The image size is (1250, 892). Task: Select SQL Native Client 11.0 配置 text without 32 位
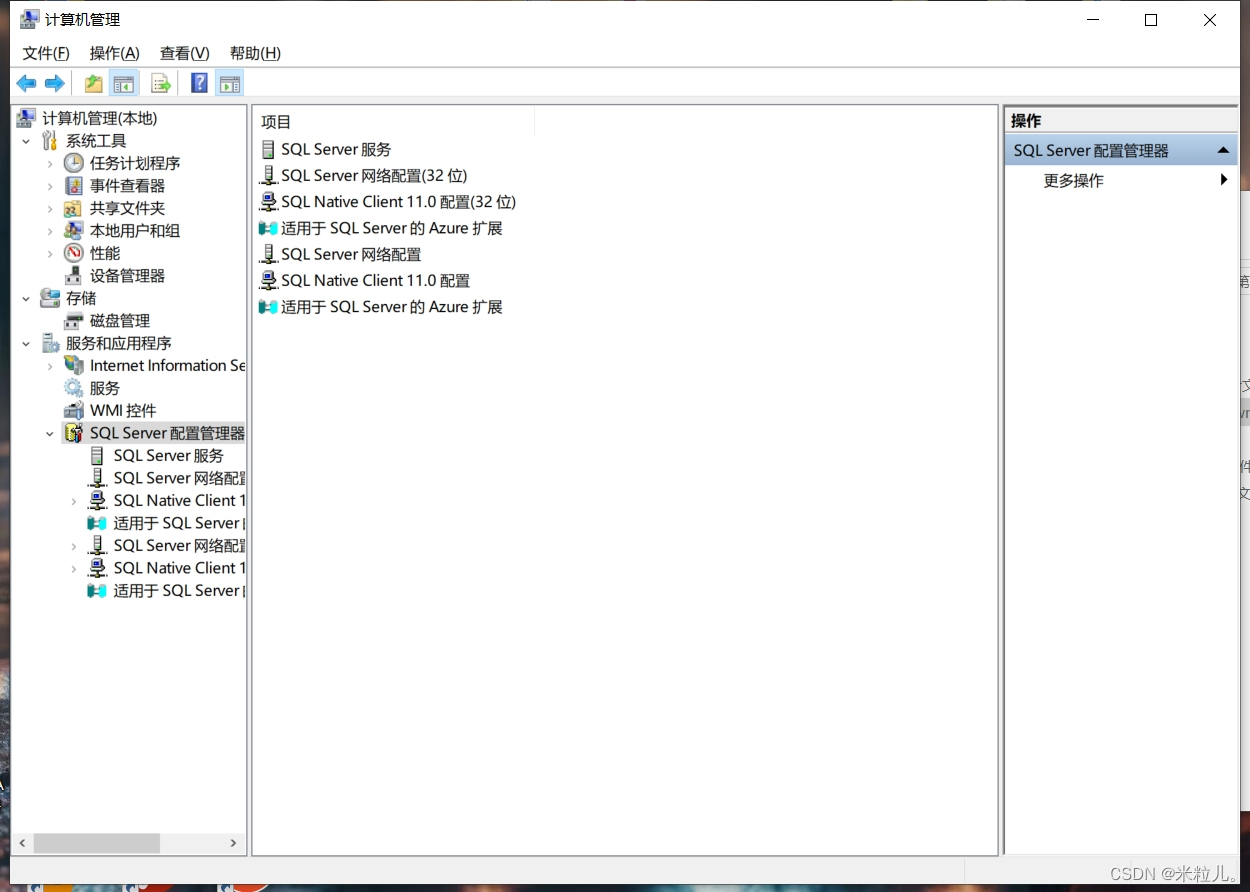pyautogui.click(x=375, y=280)
